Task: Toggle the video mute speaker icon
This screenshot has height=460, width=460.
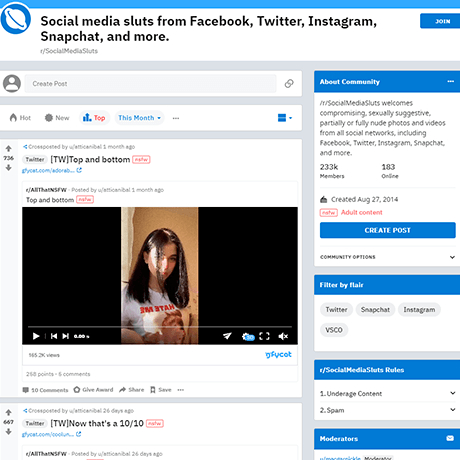Action: coord(283,336)
